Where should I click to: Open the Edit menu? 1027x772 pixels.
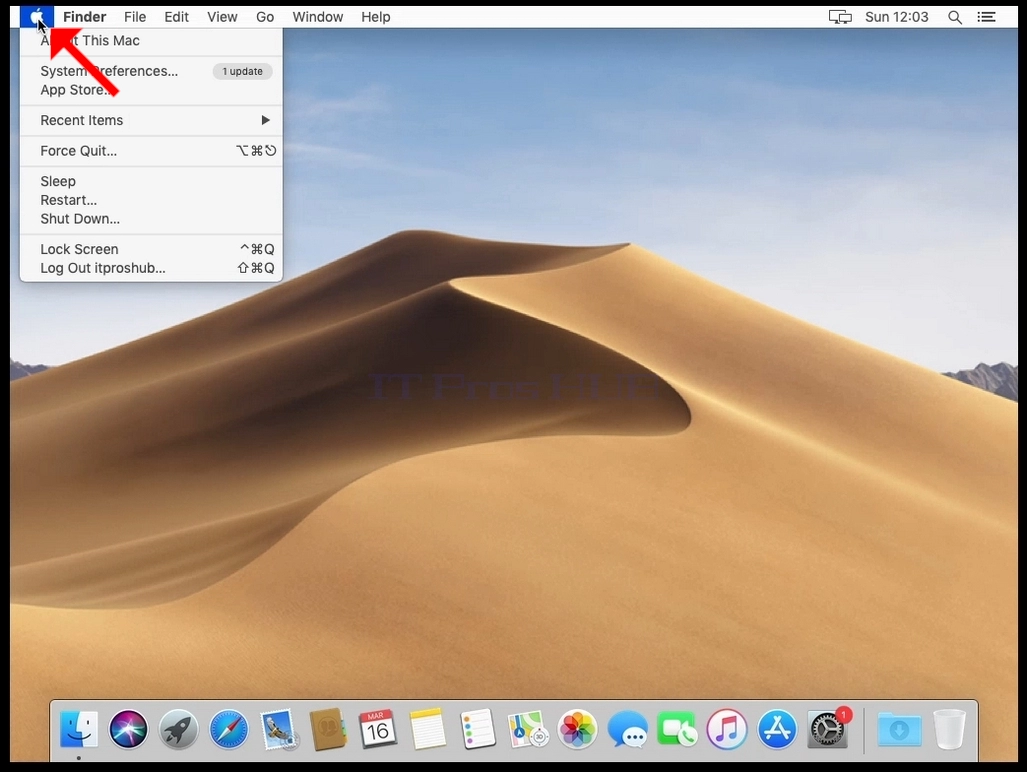[176, 17]
